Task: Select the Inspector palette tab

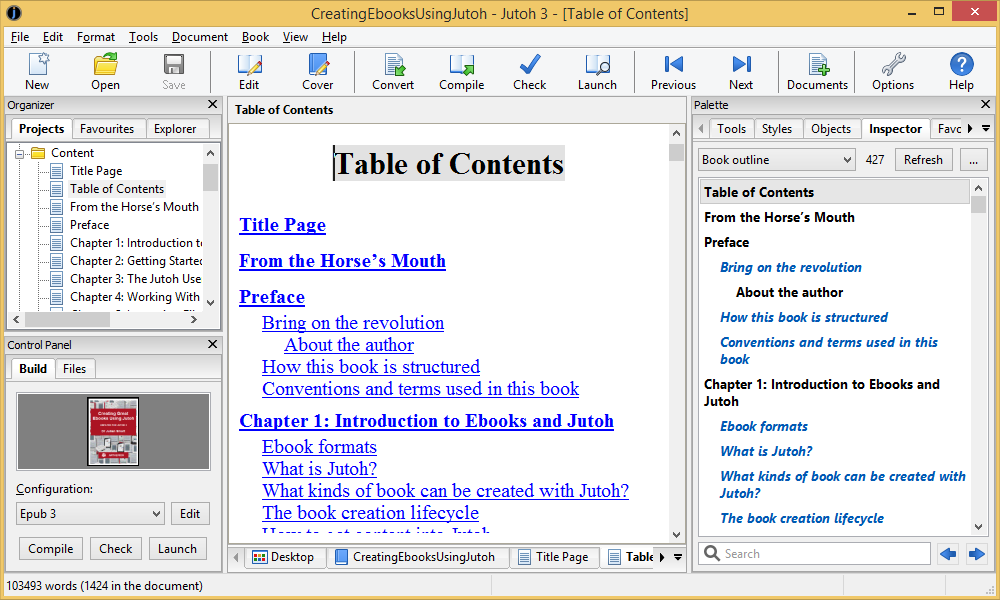Action: tap(895, 128)
